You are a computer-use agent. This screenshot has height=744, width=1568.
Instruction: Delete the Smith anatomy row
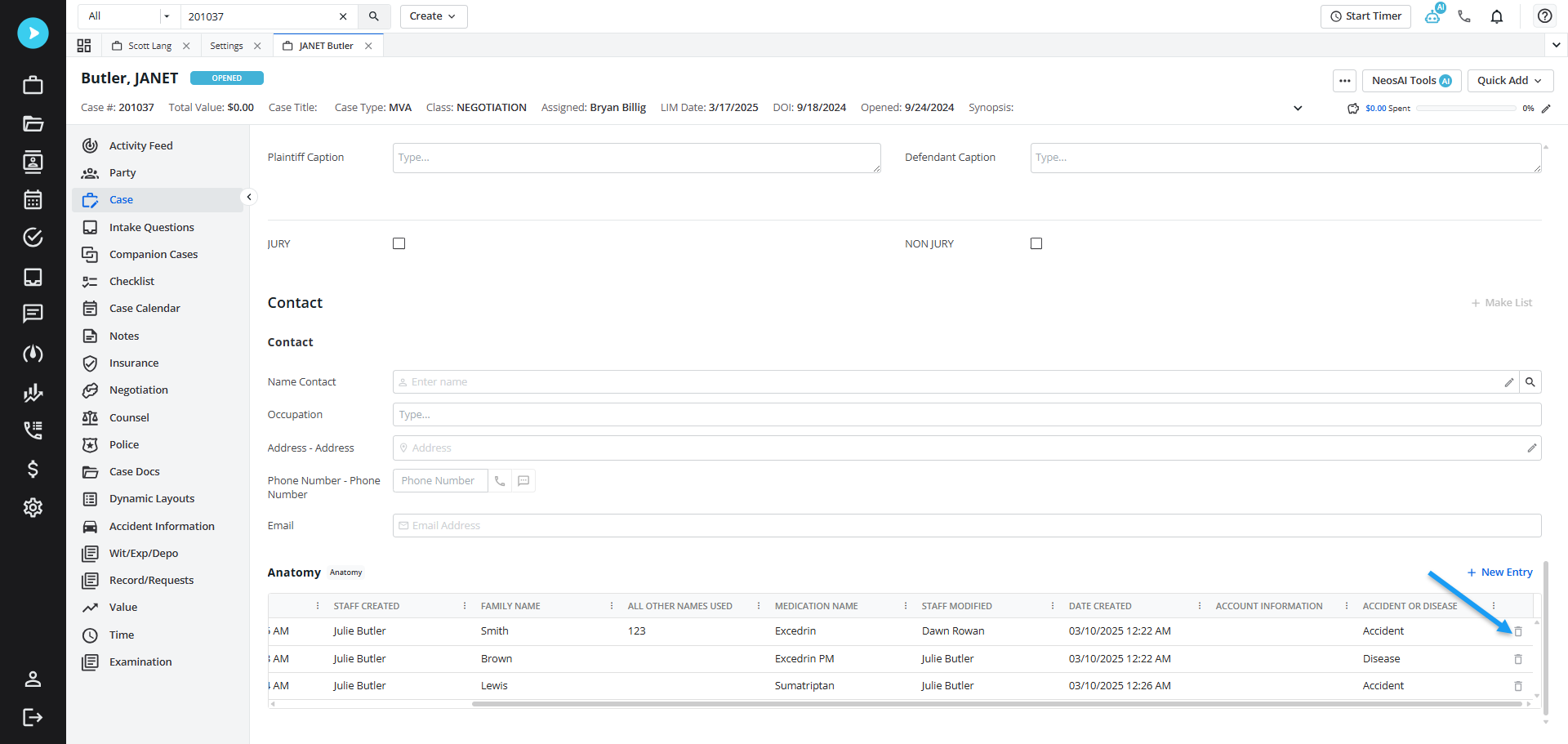[x=1518, y=631]
